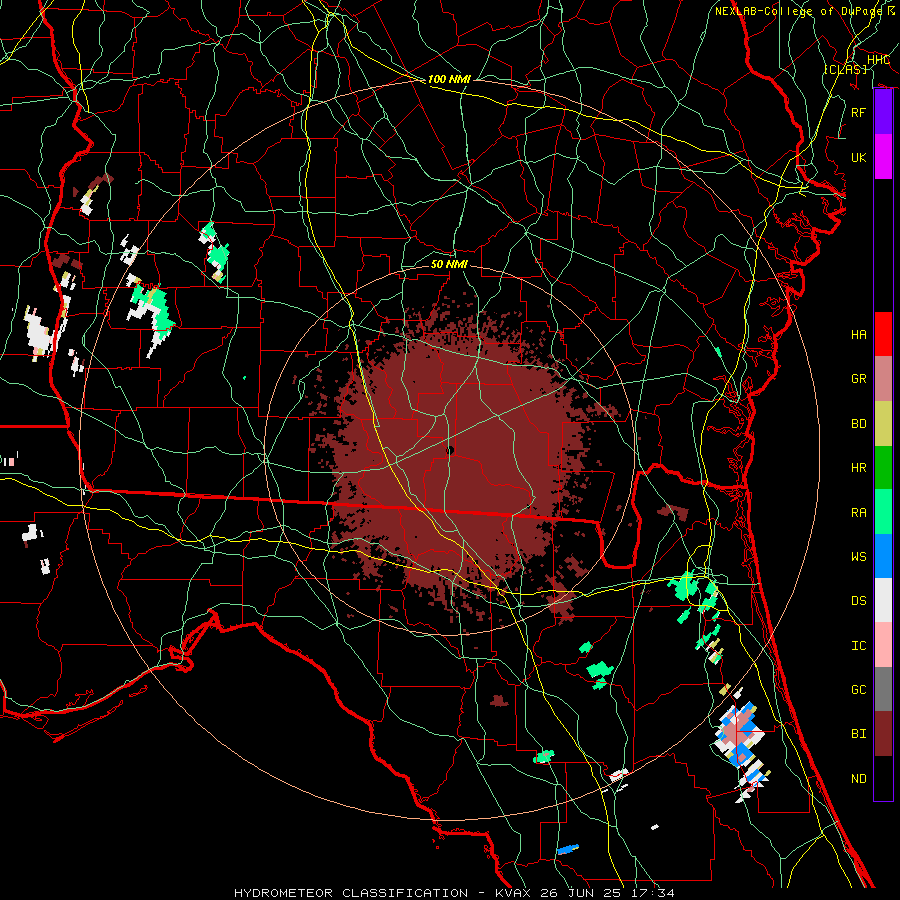Click the white DS legend color swatch
The width and height of the screenshot is (900, 900).
coord(883,600)
